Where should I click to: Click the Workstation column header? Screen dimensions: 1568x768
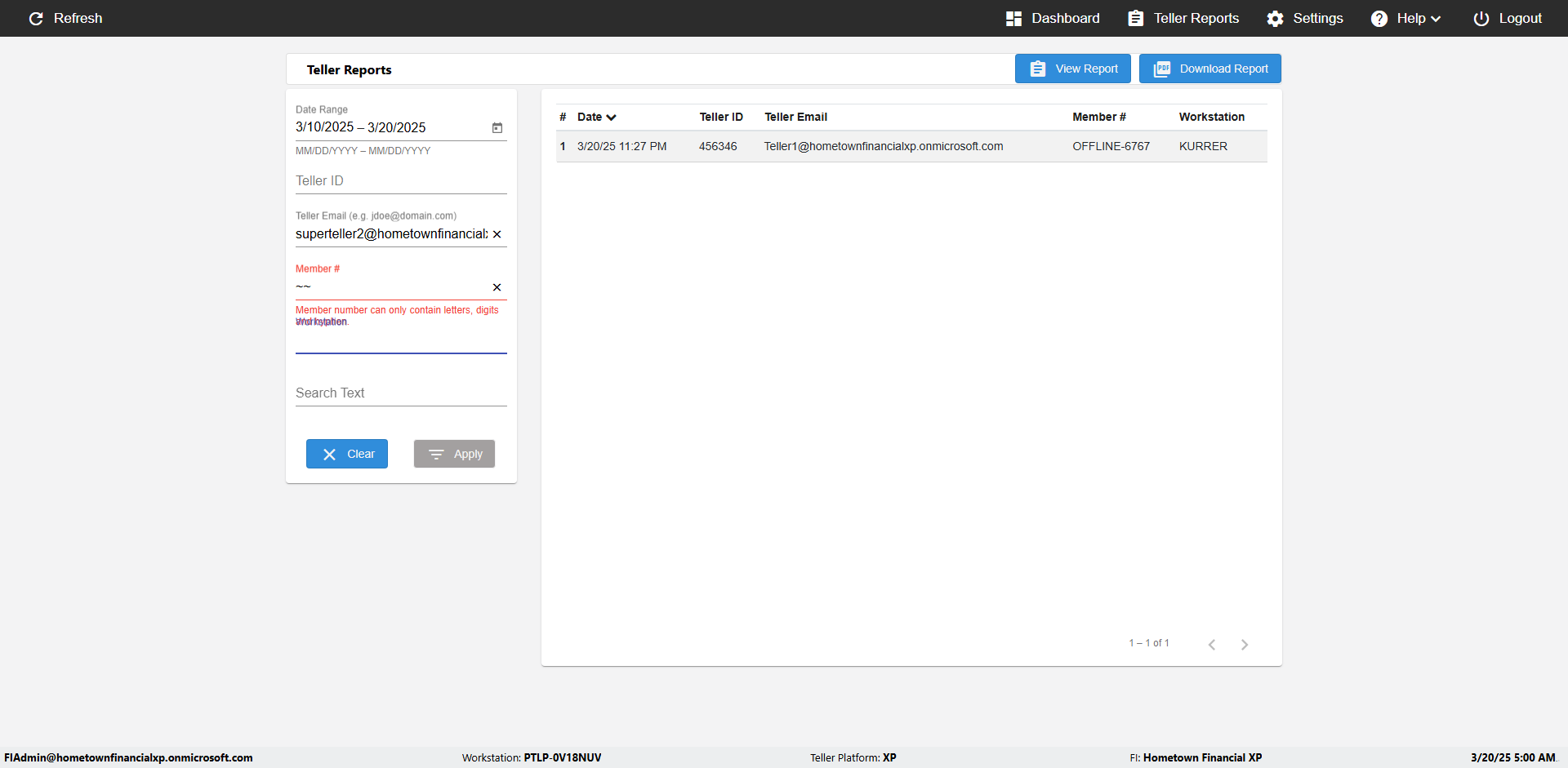(1212, 118)
